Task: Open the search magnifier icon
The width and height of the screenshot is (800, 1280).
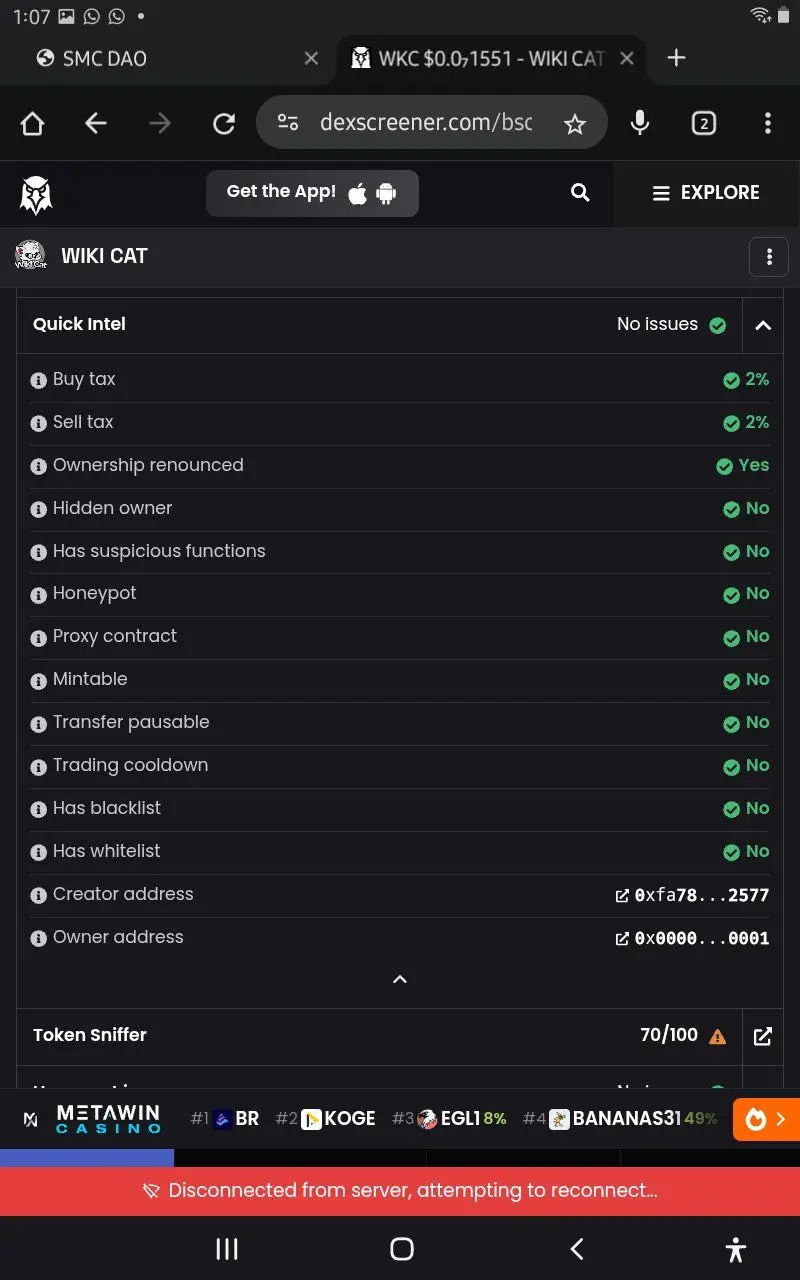Action: pos(580,193)
